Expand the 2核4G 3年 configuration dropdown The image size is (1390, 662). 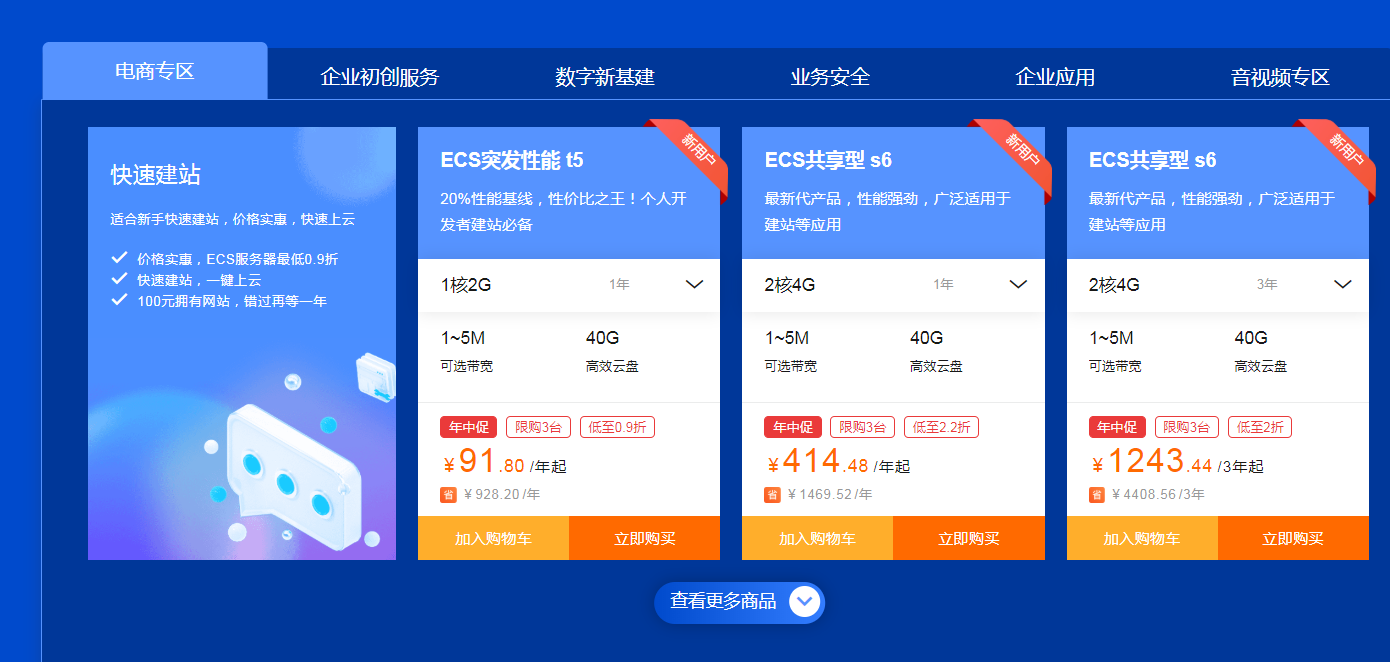click(1218, 285)
